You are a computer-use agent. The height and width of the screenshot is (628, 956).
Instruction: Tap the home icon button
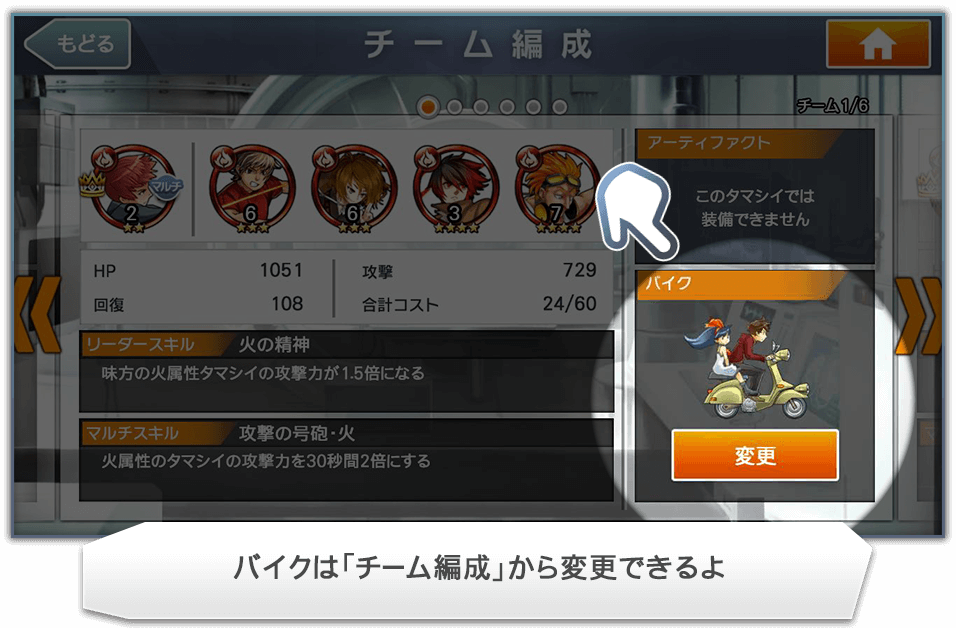(878, 43)
